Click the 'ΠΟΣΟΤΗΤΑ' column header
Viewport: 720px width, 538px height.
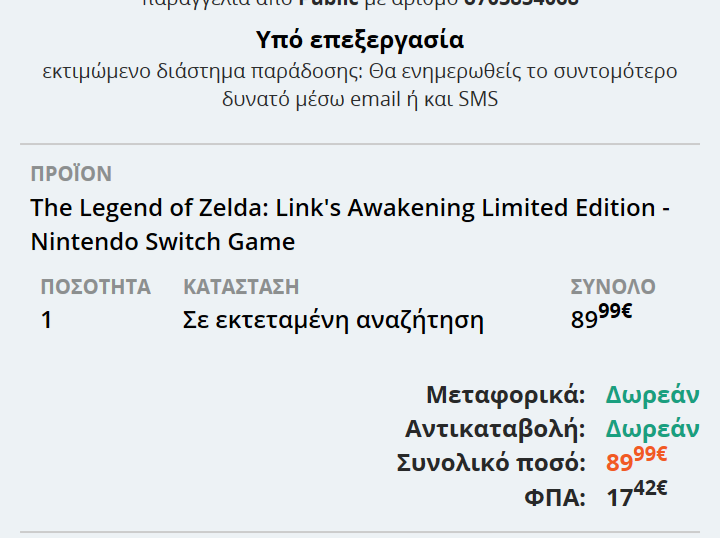(x=95, y=287)
